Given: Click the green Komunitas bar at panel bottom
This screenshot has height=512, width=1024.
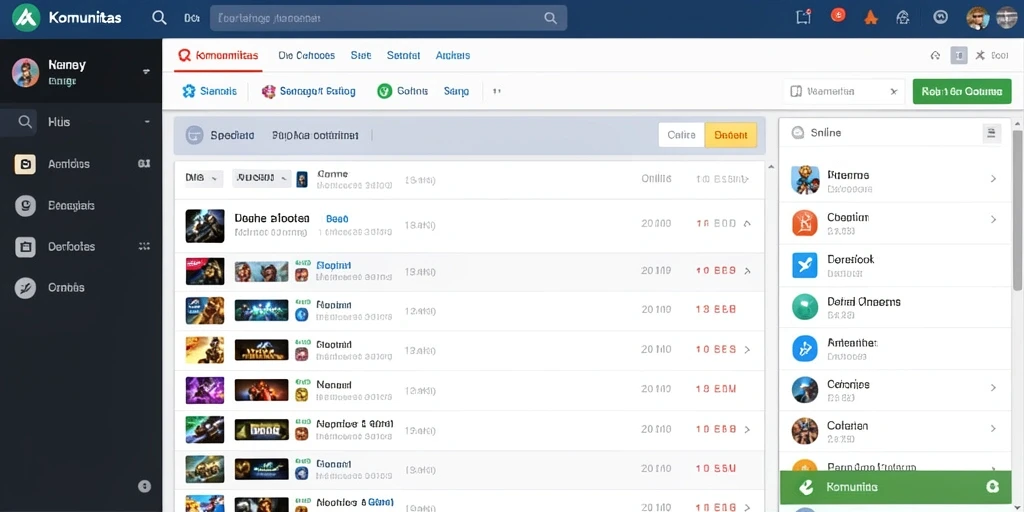Looking at the screenshot, I should (x=895, y=487).
